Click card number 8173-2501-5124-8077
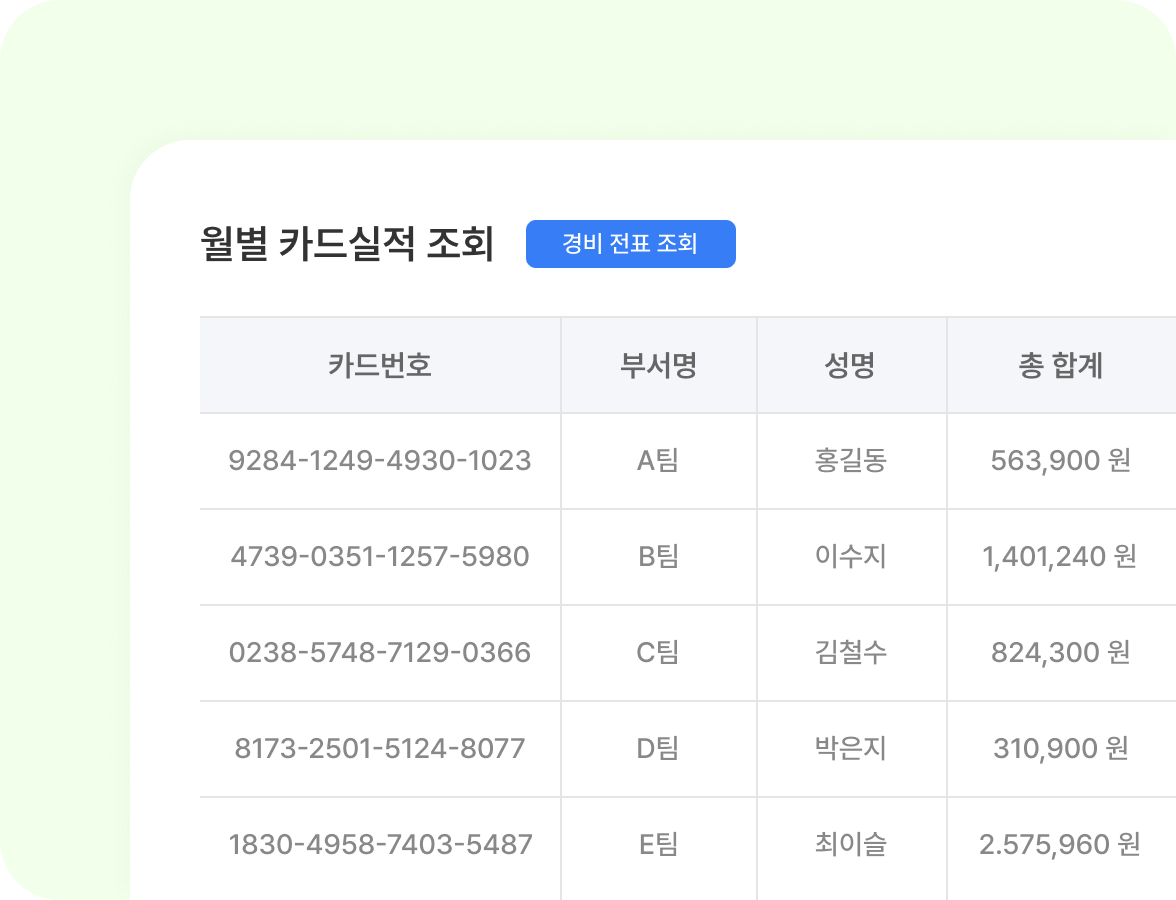 coord(380,749)
